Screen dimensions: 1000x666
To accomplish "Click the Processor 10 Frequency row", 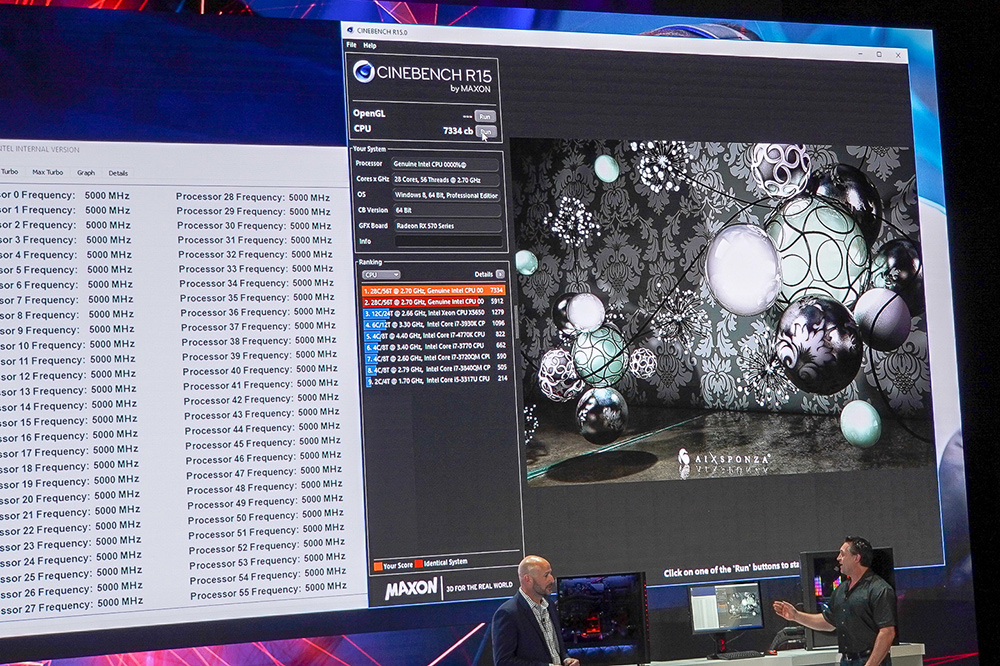I will [x=68, y=344].
